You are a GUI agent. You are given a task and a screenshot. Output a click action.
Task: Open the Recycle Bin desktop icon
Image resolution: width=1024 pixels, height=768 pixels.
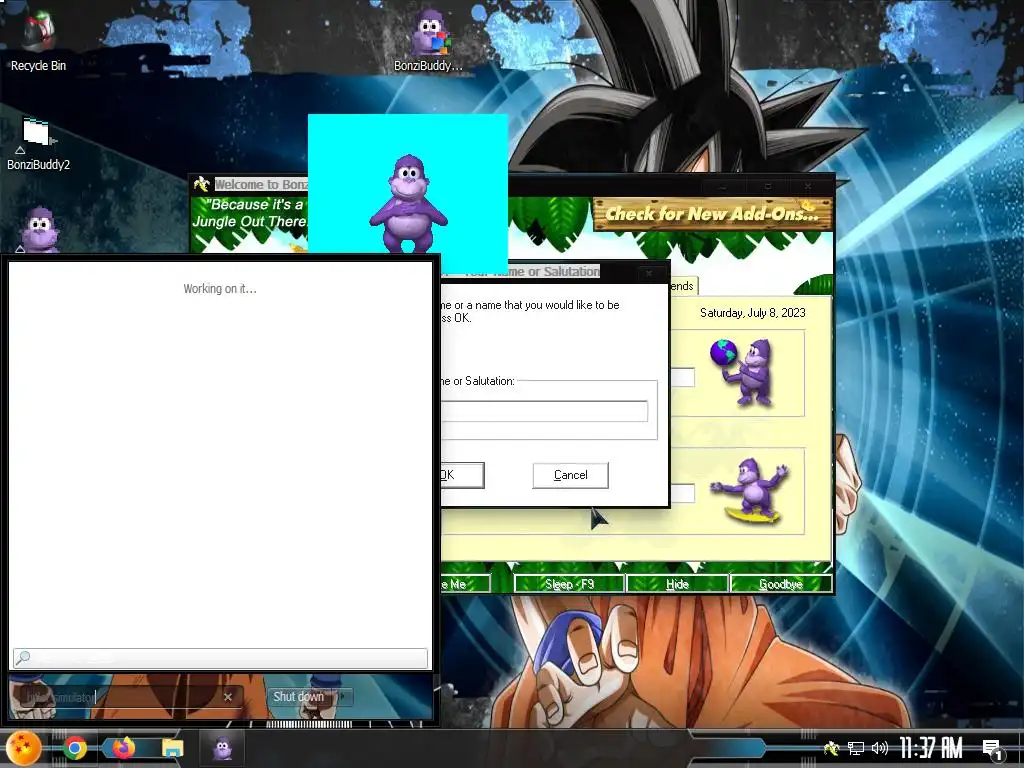point(38,40)
